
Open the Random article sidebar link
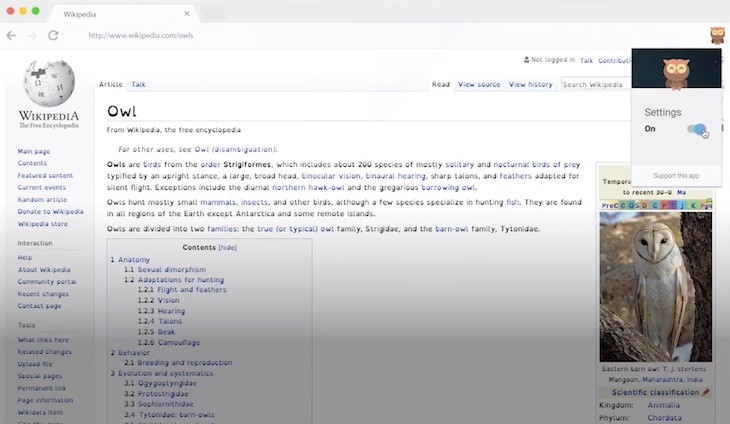point(42,199)
